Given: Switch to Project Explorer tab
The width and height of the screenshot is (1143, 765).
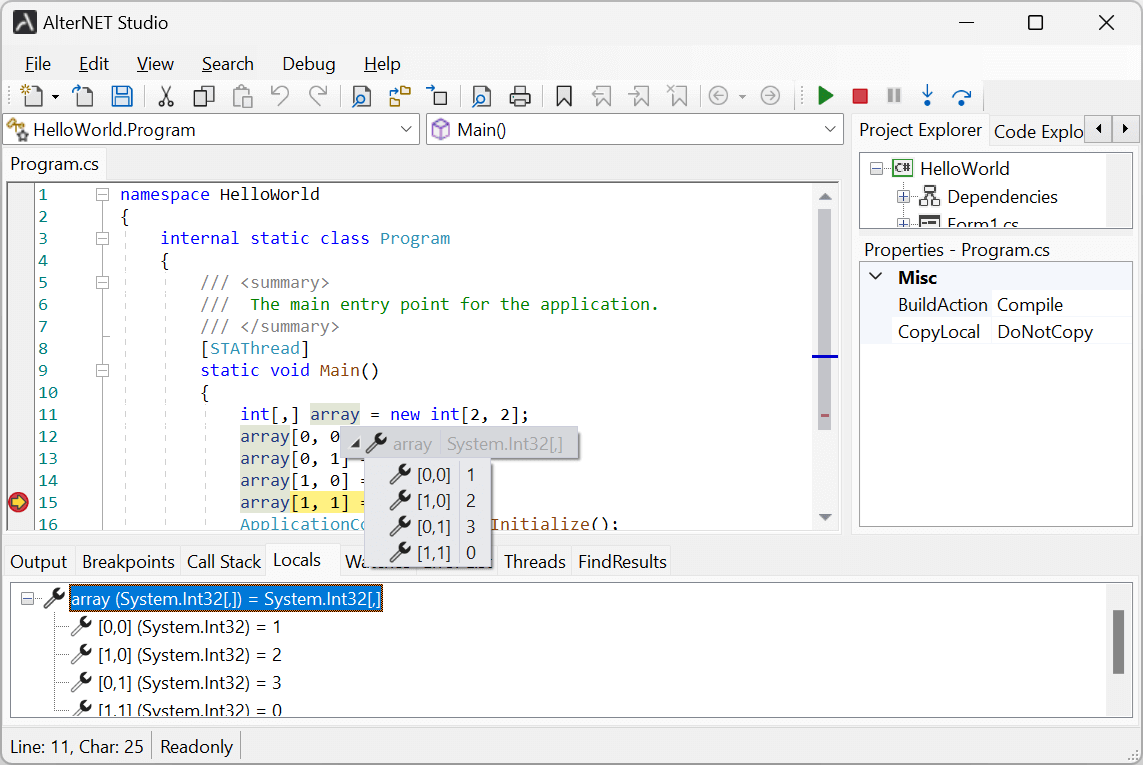Looking at the screenshot, I should (920, 130).
